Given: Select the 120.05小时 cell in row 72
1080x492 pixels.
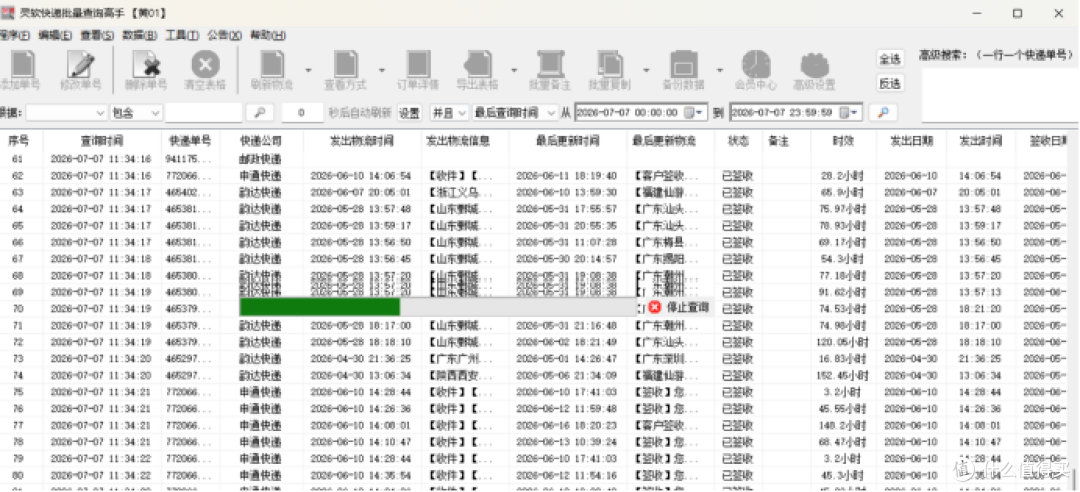Looking at the screenshot, I should click(843, 342).
